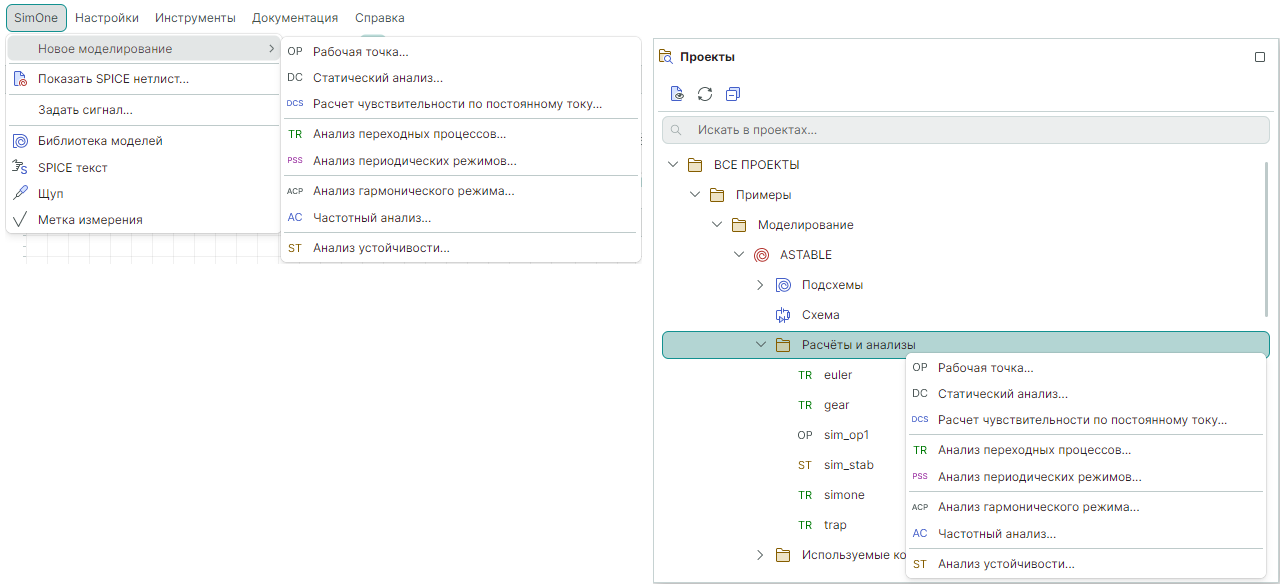Image resolution: width=1283 pixels, height=586 pixels.
Task: Click the refresh icon in Проекты panel
Action: (x=705, y=94)
